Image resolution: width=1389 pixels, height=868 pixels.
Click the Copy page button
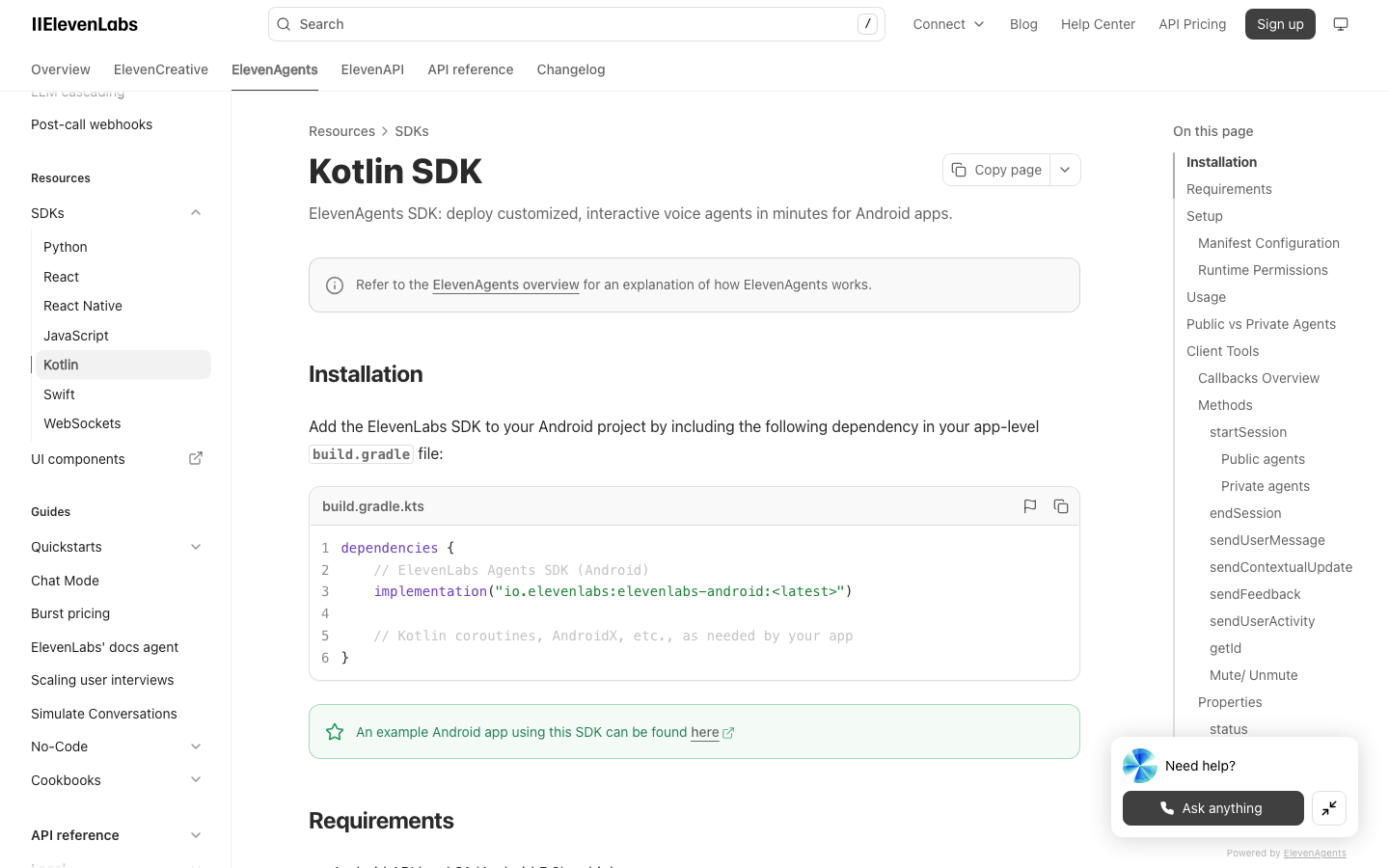996,170
